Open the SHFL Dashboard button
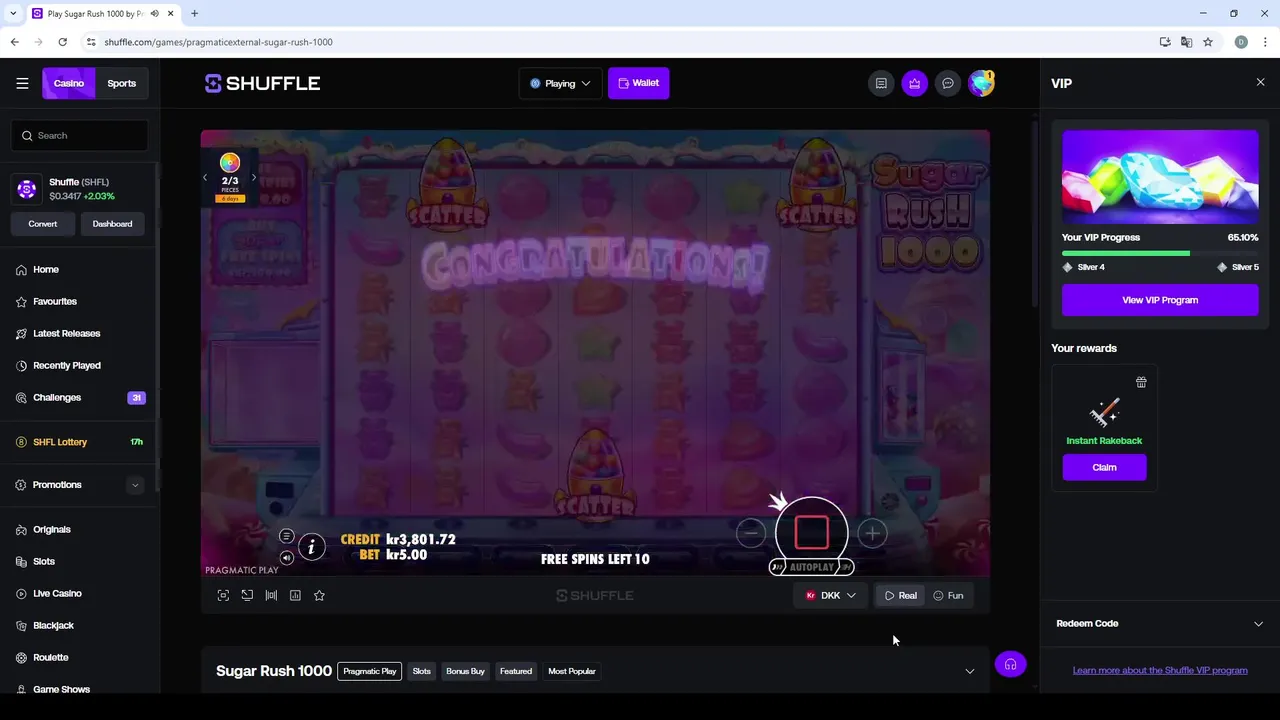The width and height of the screenshot is (1280, 720). [112, 224]
